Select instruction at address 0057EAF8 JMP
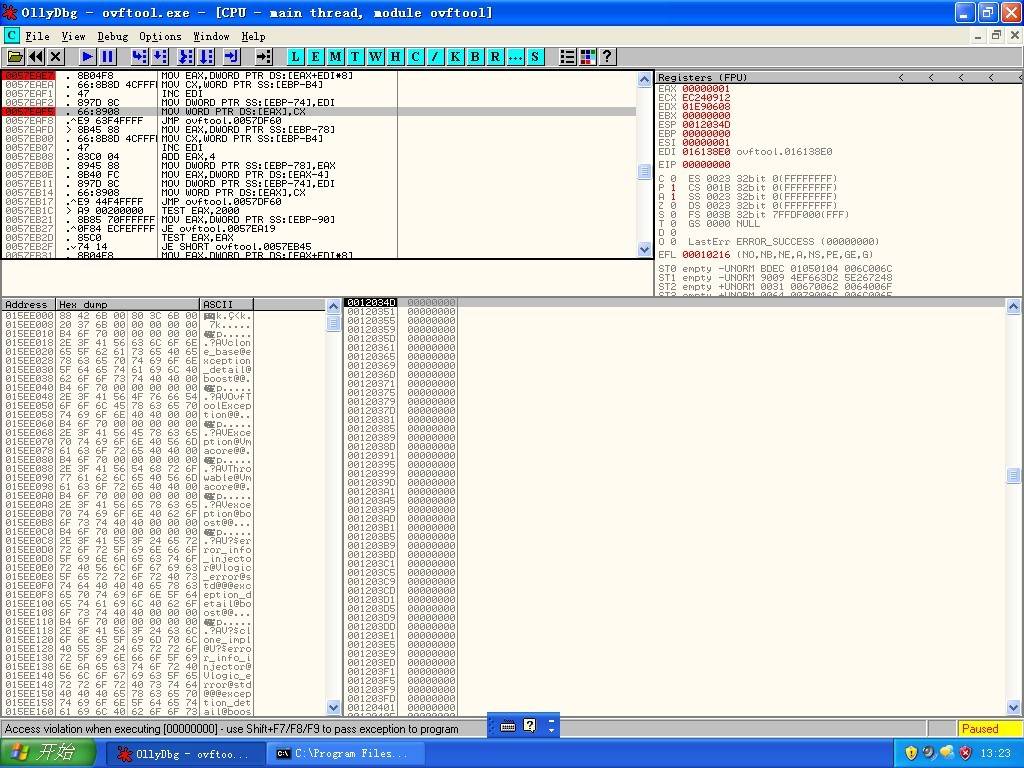 click(x=319, y=120)
